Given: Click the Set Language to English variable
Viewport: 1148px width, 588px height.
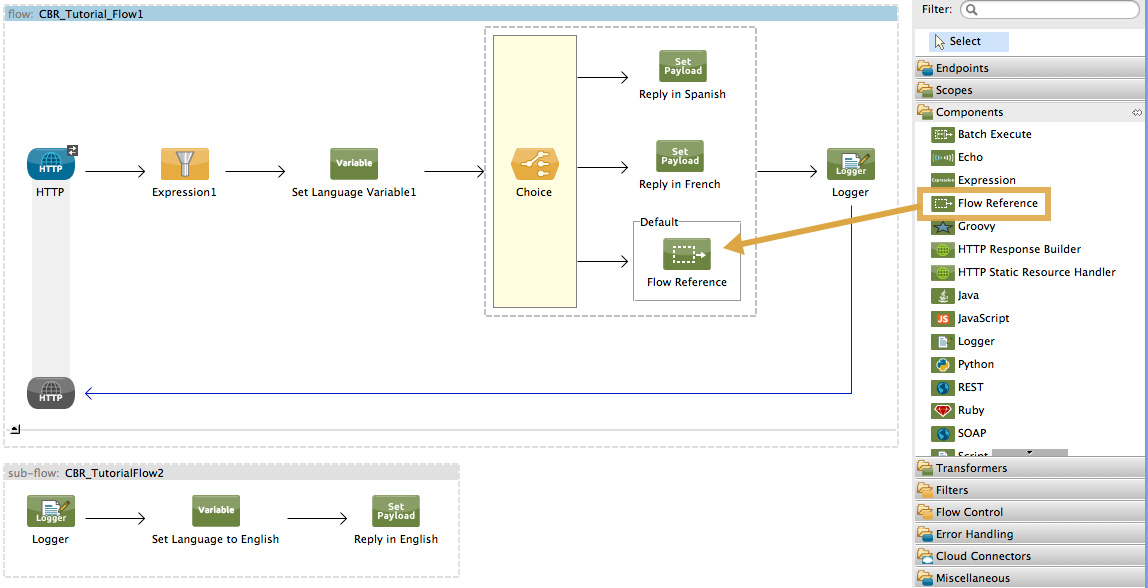Looking at the screenshot, I should coord(216,511).
